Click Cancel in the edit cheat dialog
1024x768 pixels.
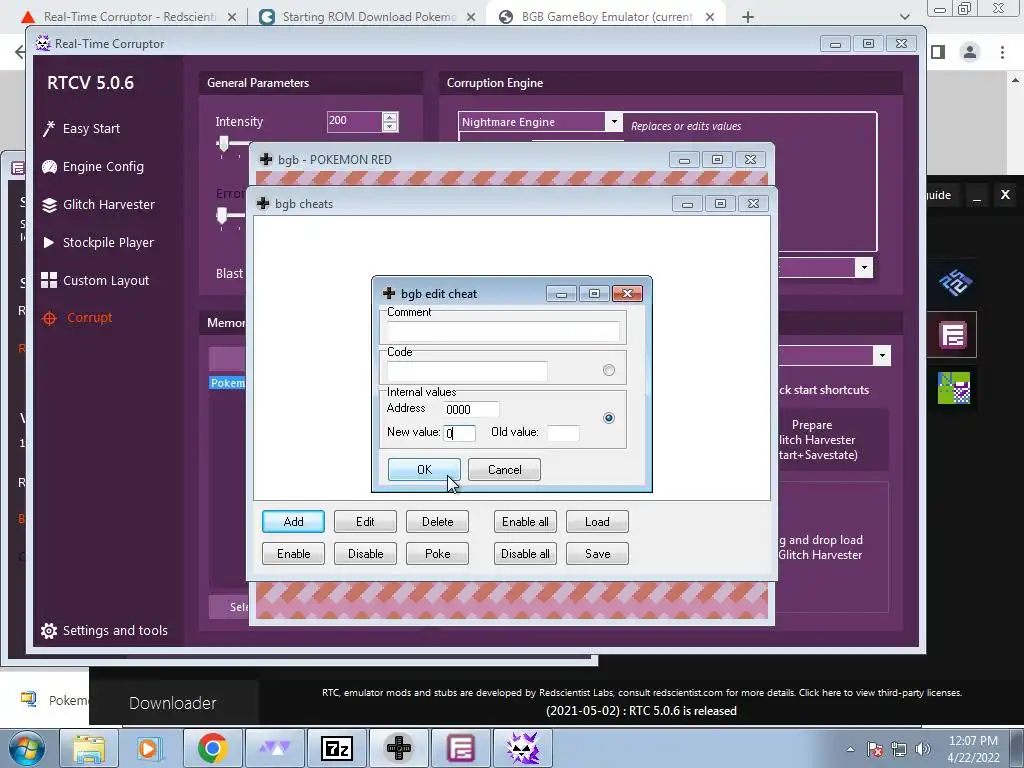[504, 470]
